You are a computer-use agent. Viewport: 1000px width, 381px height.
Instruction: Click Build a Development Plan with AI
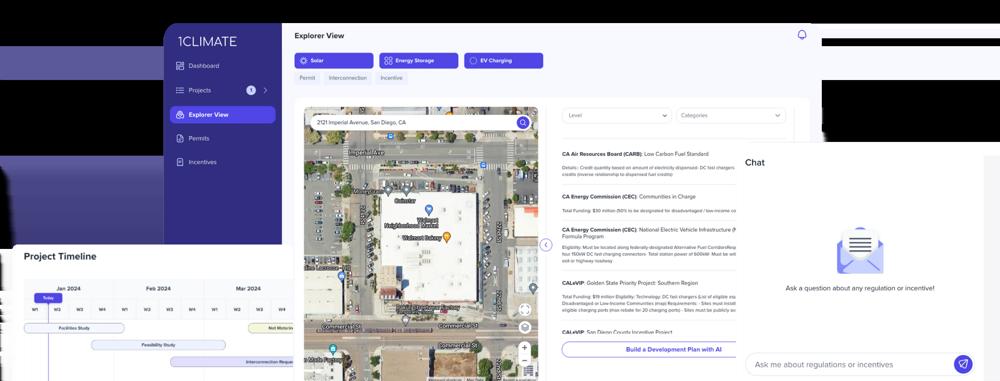(x=649, y=350)
